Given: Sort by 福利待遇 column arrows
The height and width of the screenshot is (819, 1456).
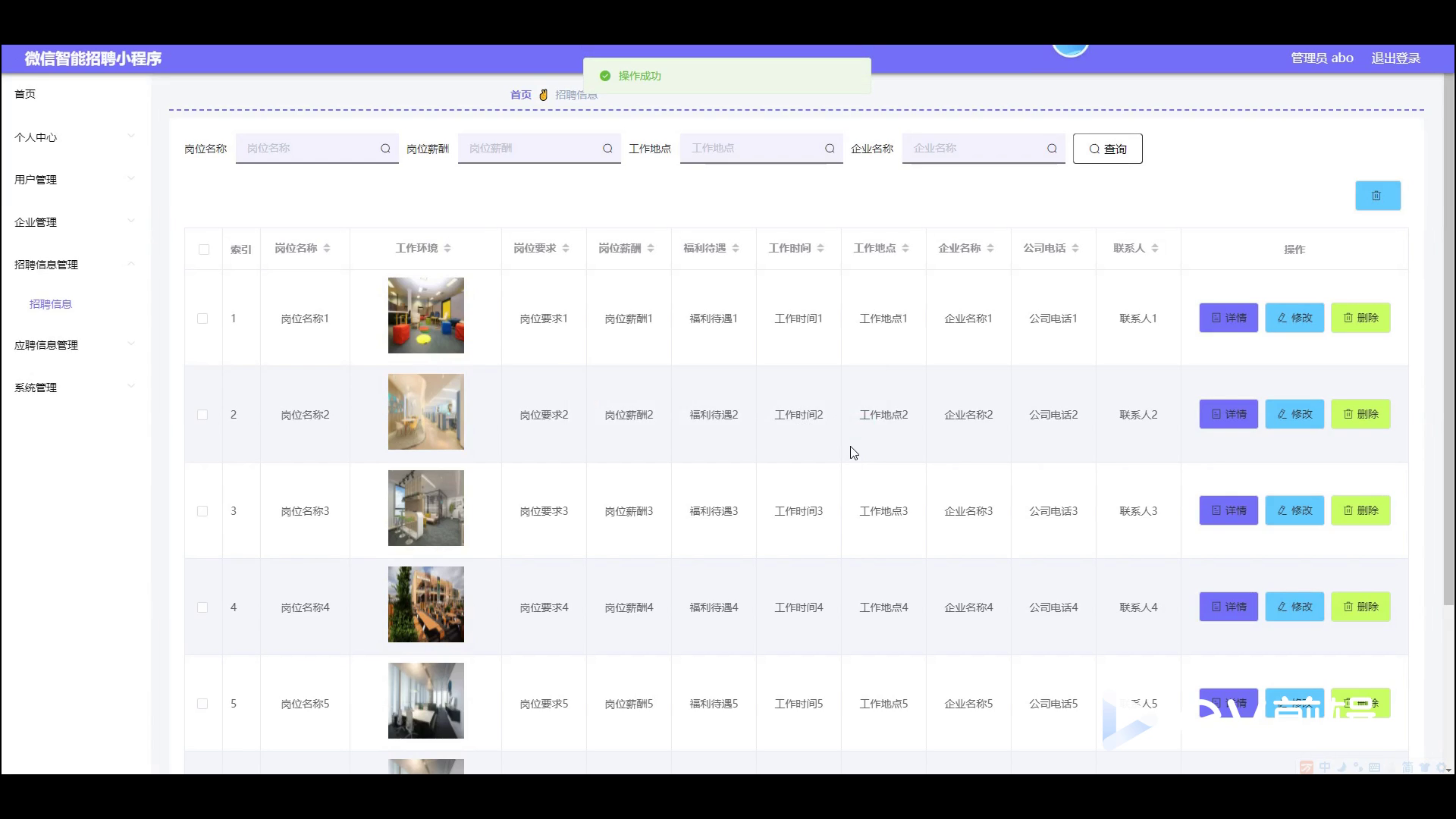Looking at the screenshot, I should pyautogui.click(x=736, y=248).
